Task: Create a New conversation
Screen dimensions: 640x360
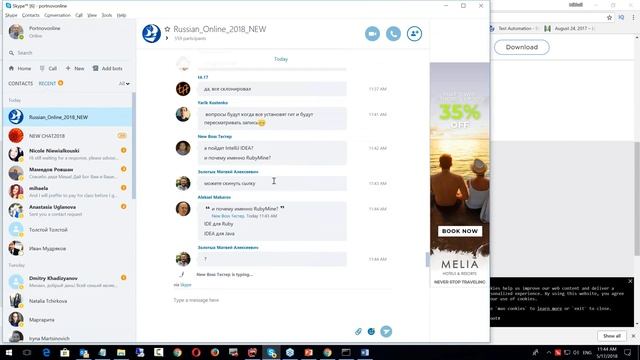Action: [x=75, y=69]
